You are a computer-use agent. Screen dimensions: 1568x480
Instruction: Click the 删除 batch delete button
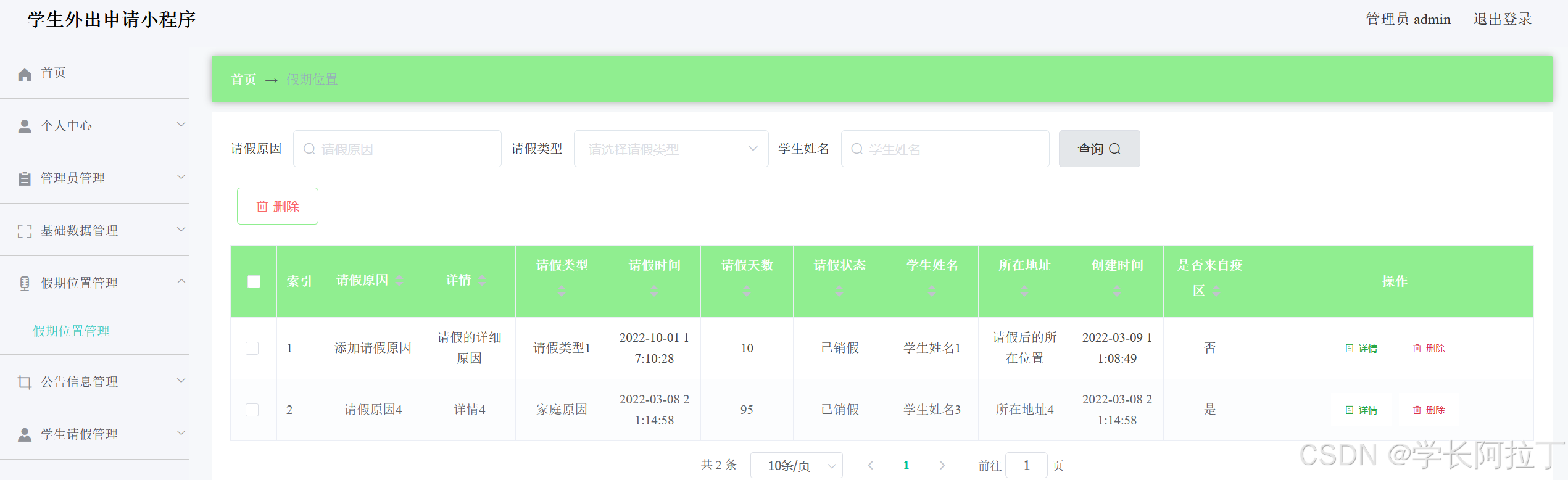point(278,206)
